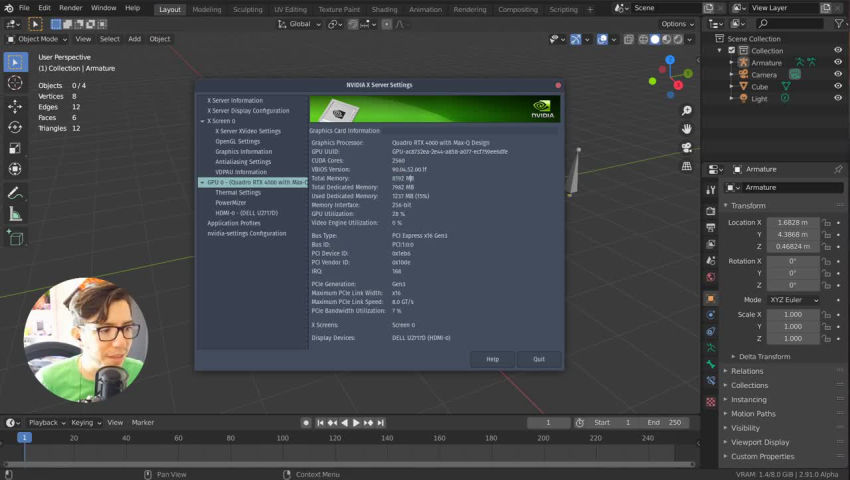
Task: Select the Scale tool
Action: tap(15, 148)
